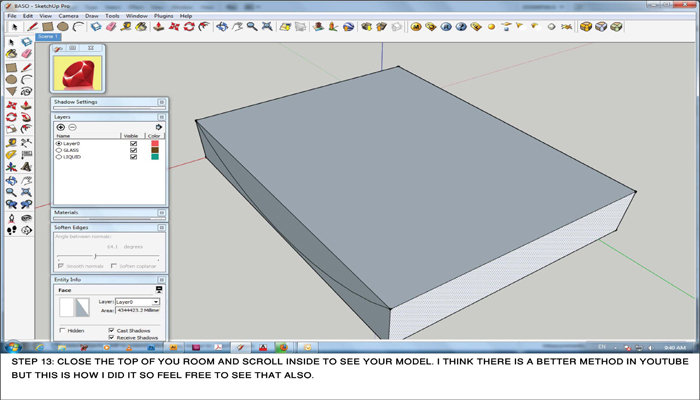This screenshot has width=700, height=400.
Task: Click the Add Layer plus icon
Action: click(x=61, y=127)
